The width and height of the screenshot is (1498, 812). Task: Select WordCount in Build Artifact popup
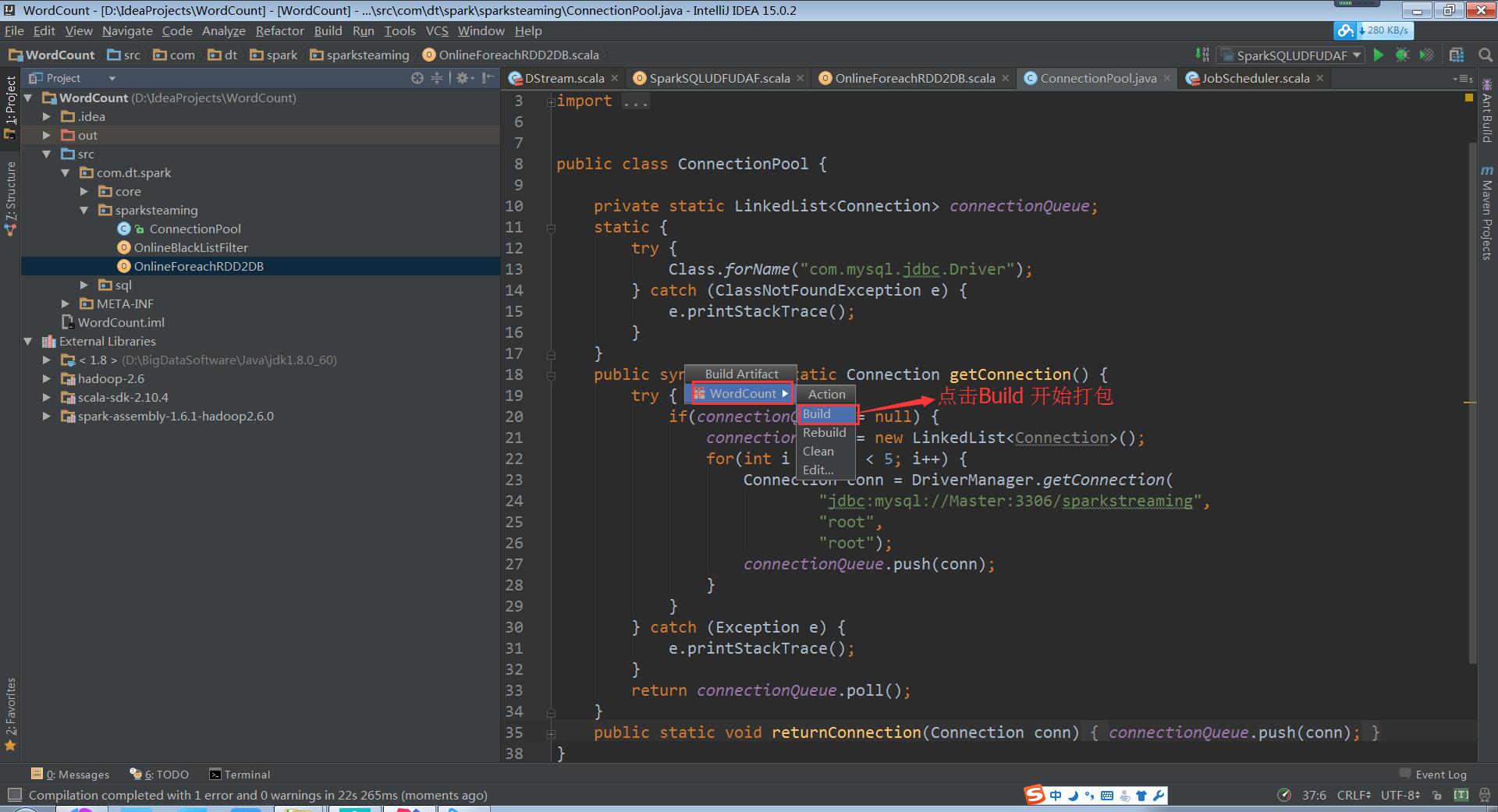[741, 393]
